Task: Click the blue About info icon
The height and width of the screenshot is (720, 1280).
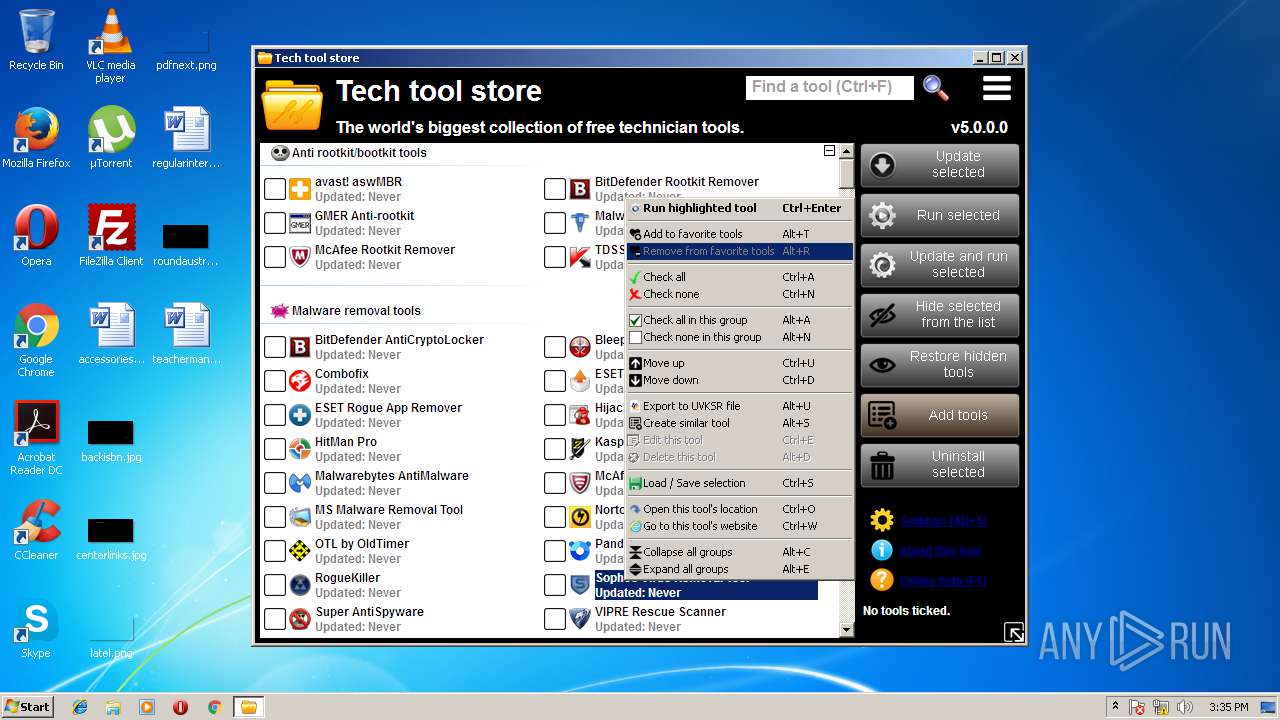Action: pos(881,550)
